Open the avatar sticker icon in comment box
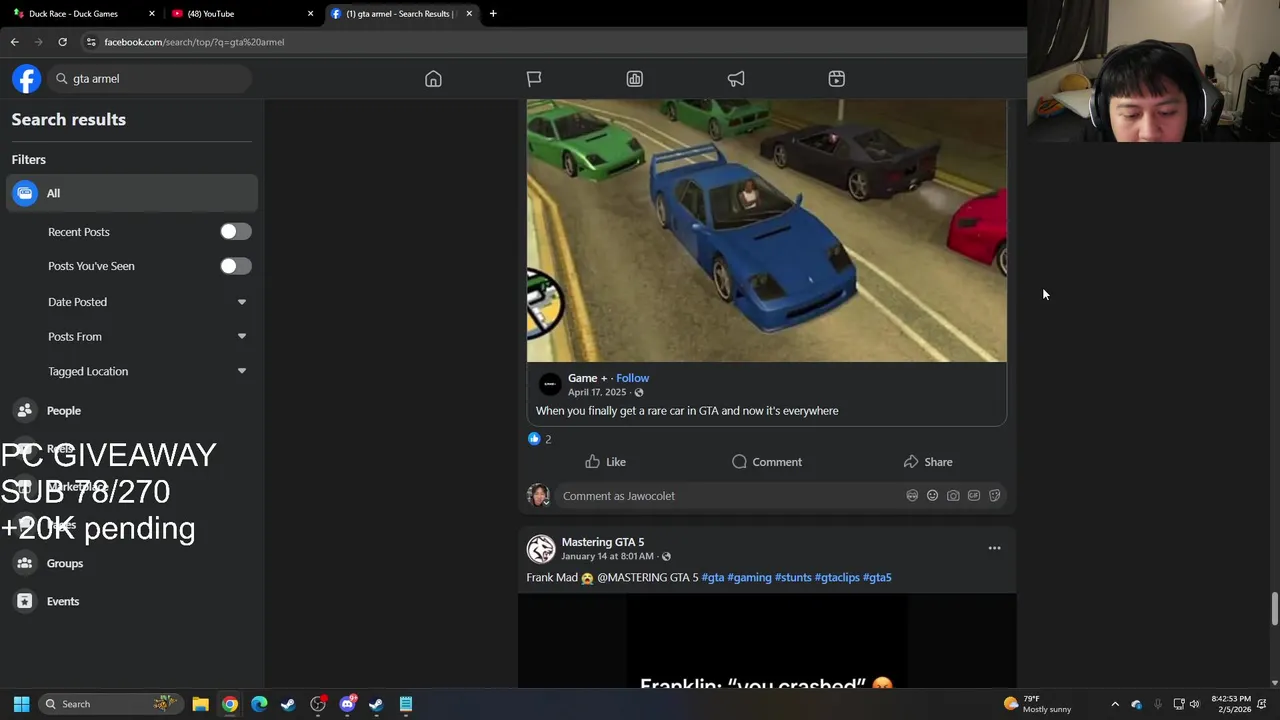This screenshot has width=1280, height=720. click(x=912, y=495)
